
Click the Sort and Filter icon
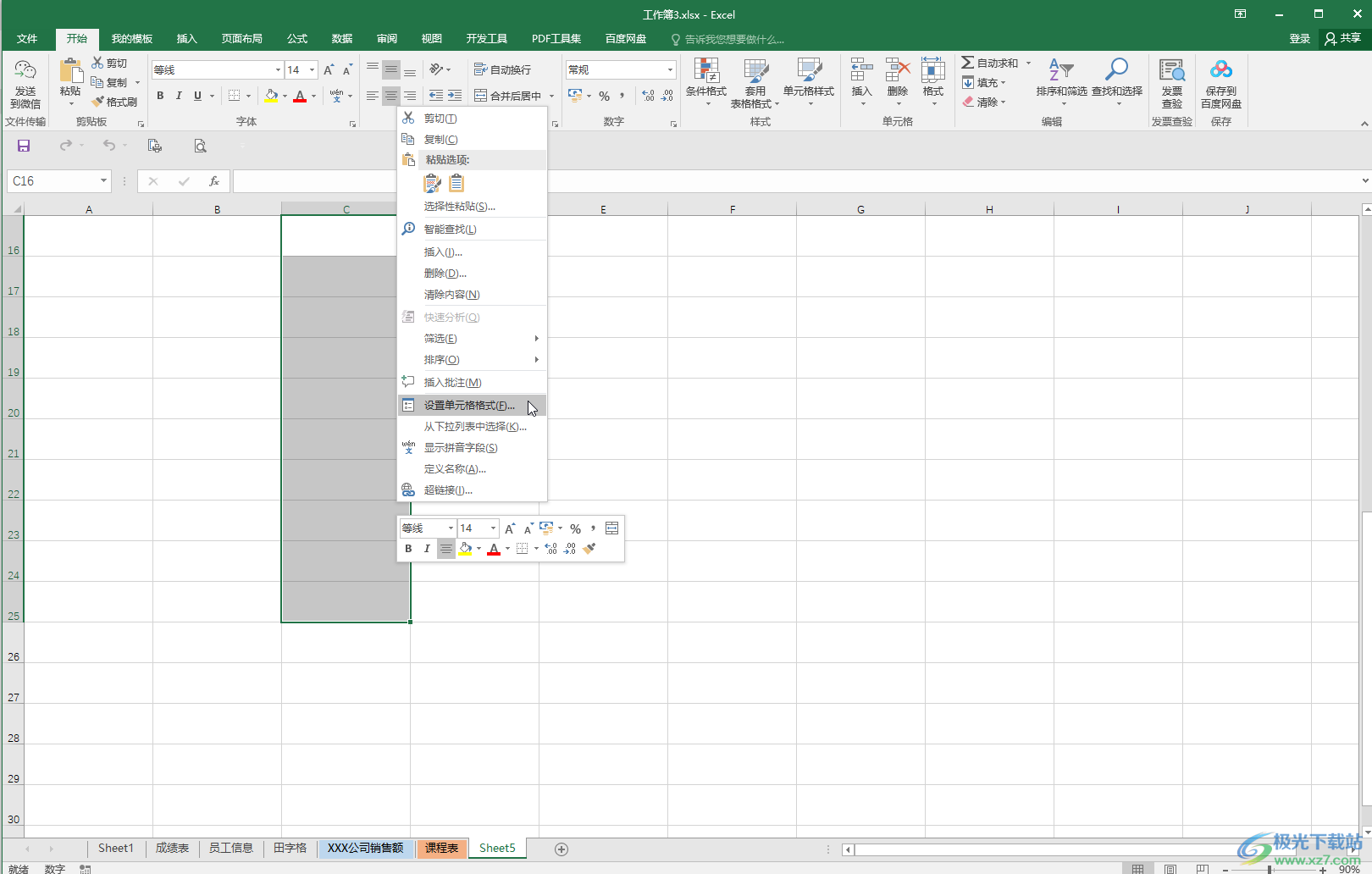click(x=1061, y=70)
